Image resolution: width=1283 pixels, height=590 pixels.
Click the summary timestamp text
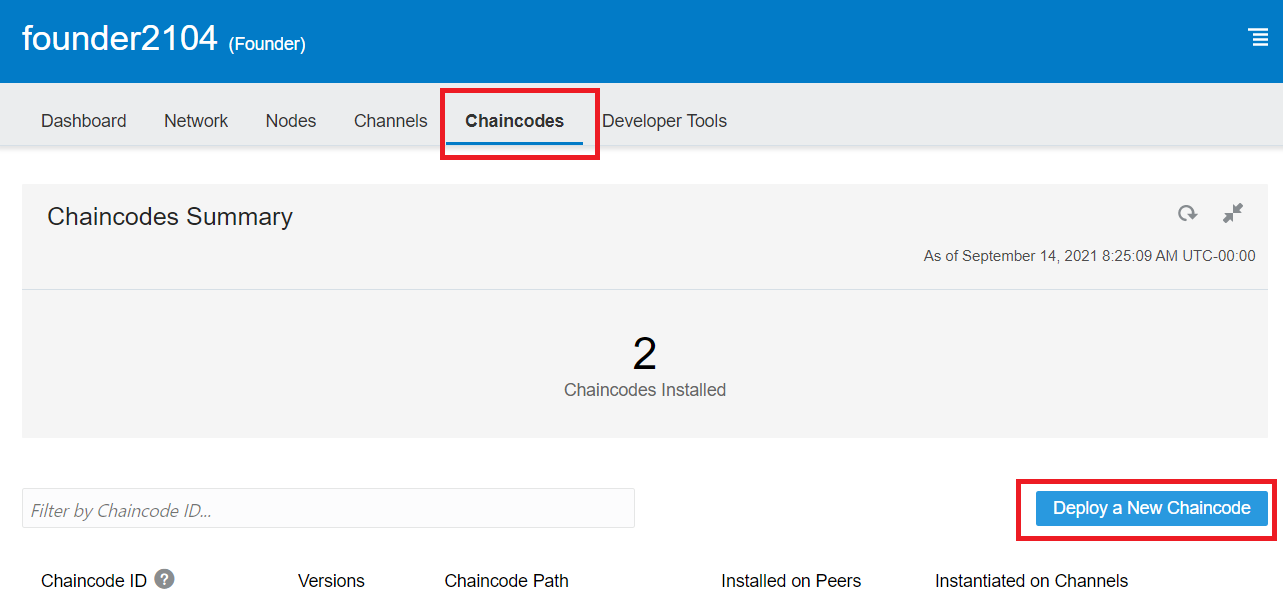point(1088,255)
